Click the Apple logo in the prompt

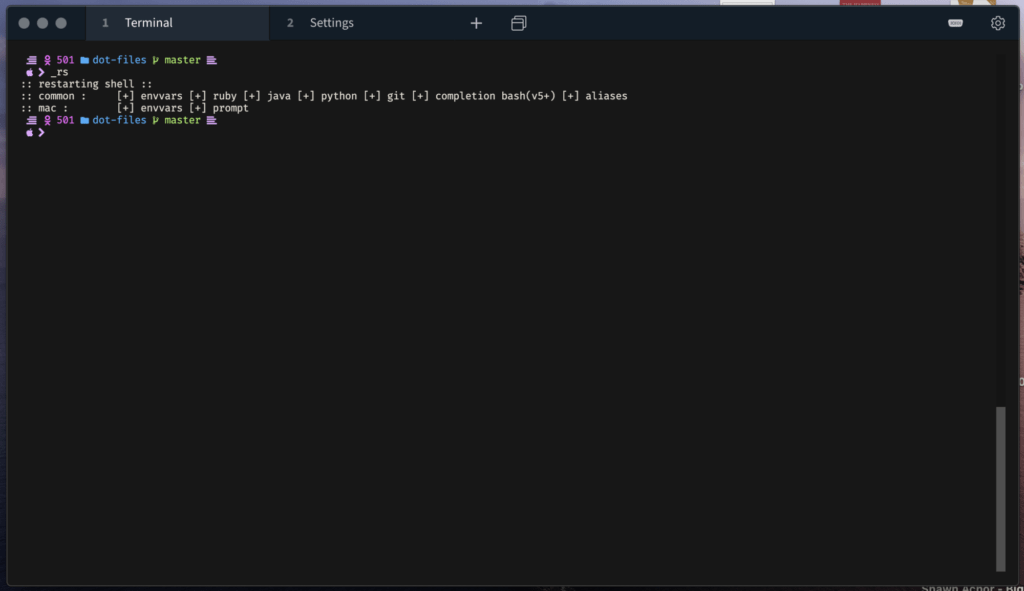tap(28, 72)
